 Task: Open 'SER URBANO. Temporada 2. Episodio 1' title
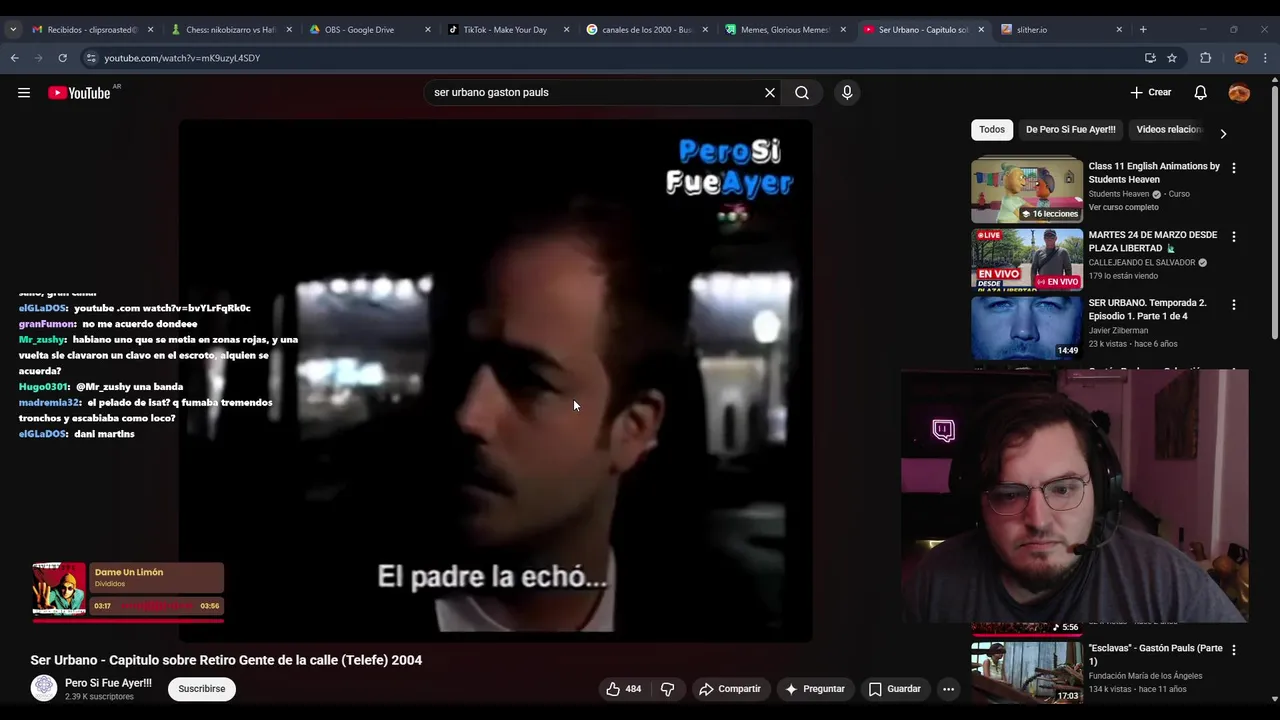1147,309
